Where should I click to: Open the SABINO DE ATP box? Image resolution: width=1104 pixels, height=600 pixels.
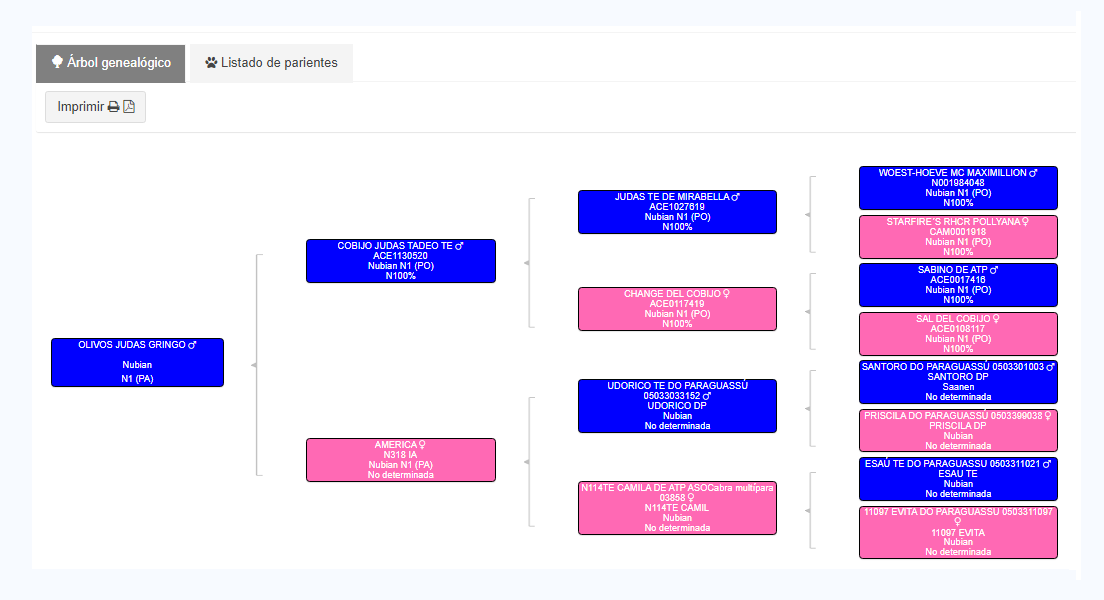(x=957, y=285)
